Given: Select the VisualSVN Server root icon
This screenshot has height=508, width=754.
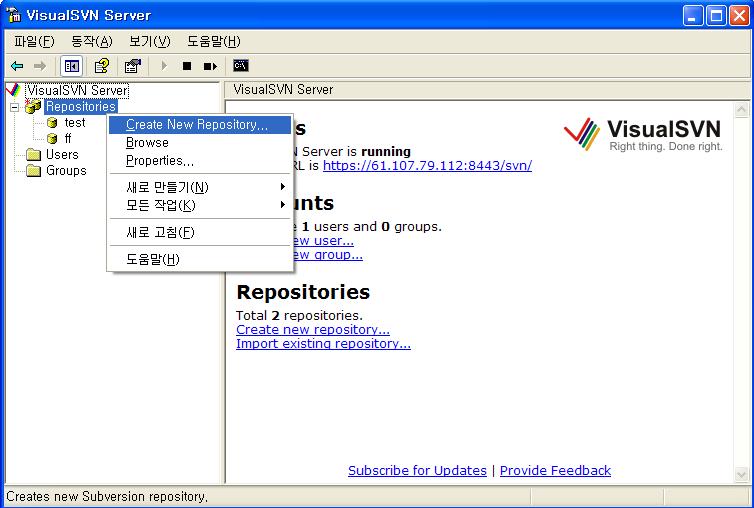Looking at the screenshot, I should point(13,90).
